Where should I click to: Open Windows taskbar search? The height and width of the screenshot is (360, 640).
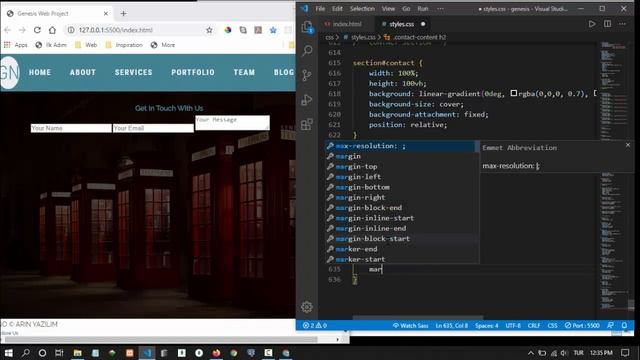[25, 353]
